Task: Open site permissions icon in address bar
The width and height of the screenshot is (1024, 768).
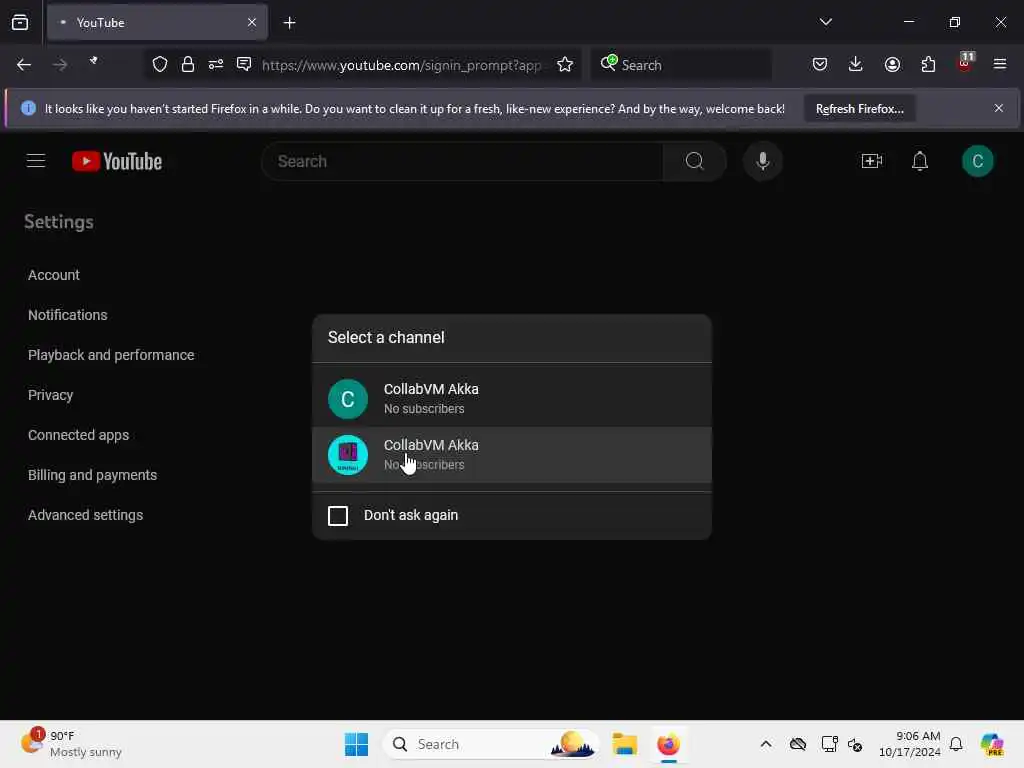Action: click(216, 64)
